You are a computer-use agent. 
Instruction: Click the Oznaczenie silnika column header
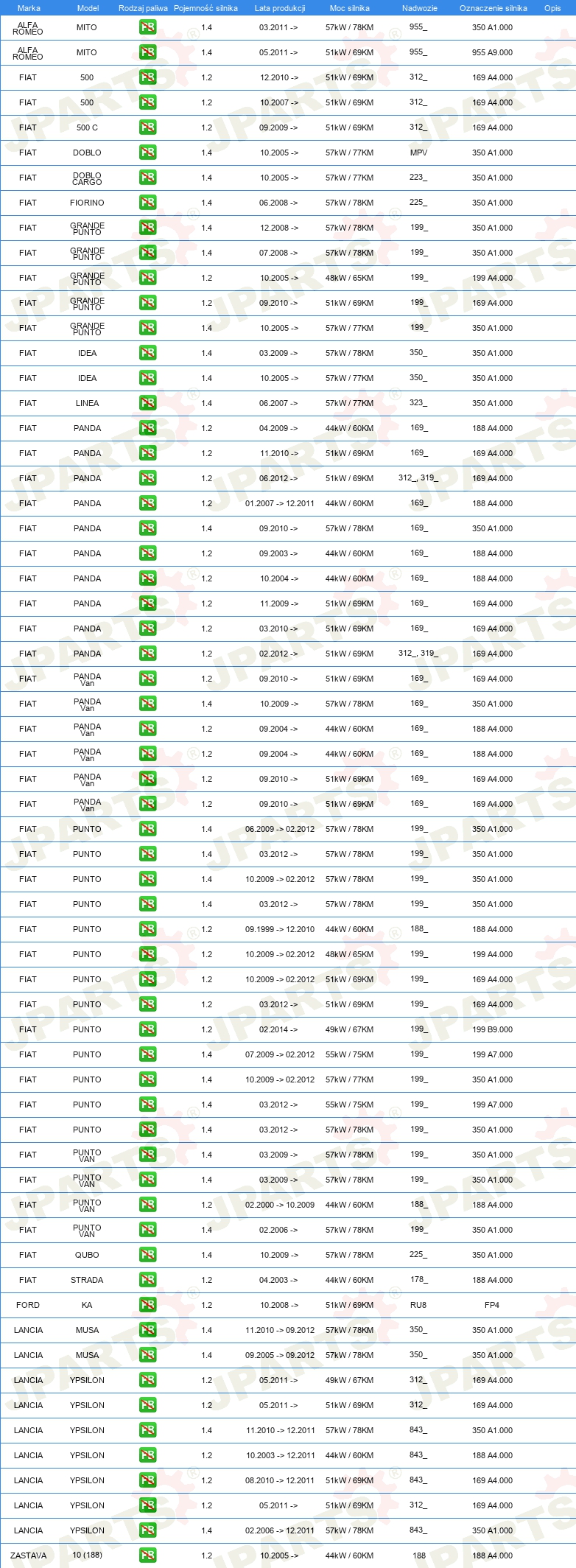[x=494, y=8]
